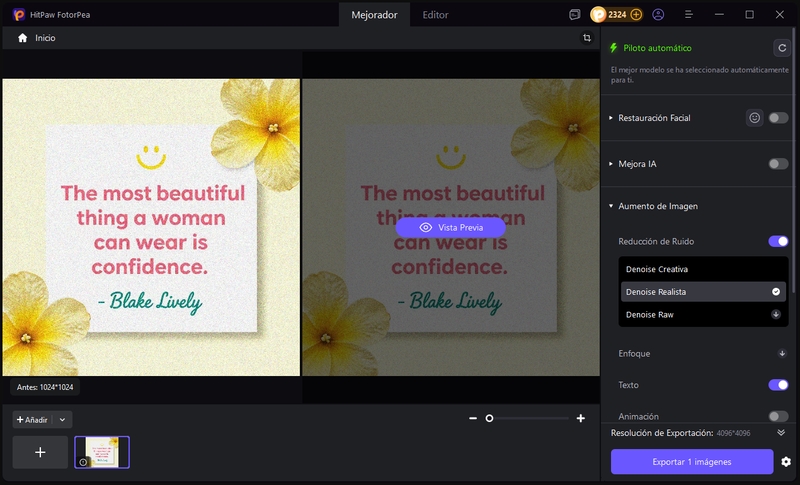Open the Añadir dropdown arrow

click(62, 420)
